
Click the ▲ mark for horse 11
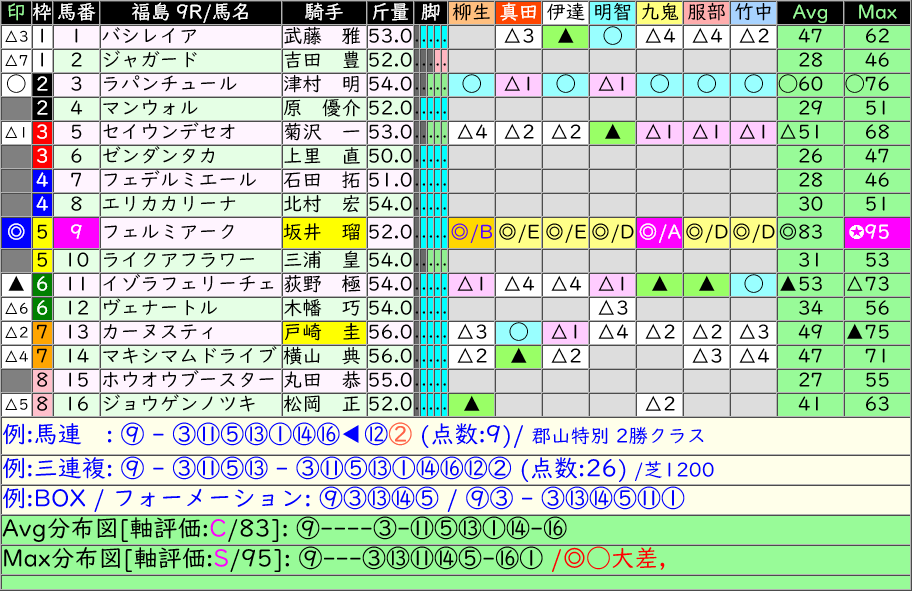coord(16,284)
